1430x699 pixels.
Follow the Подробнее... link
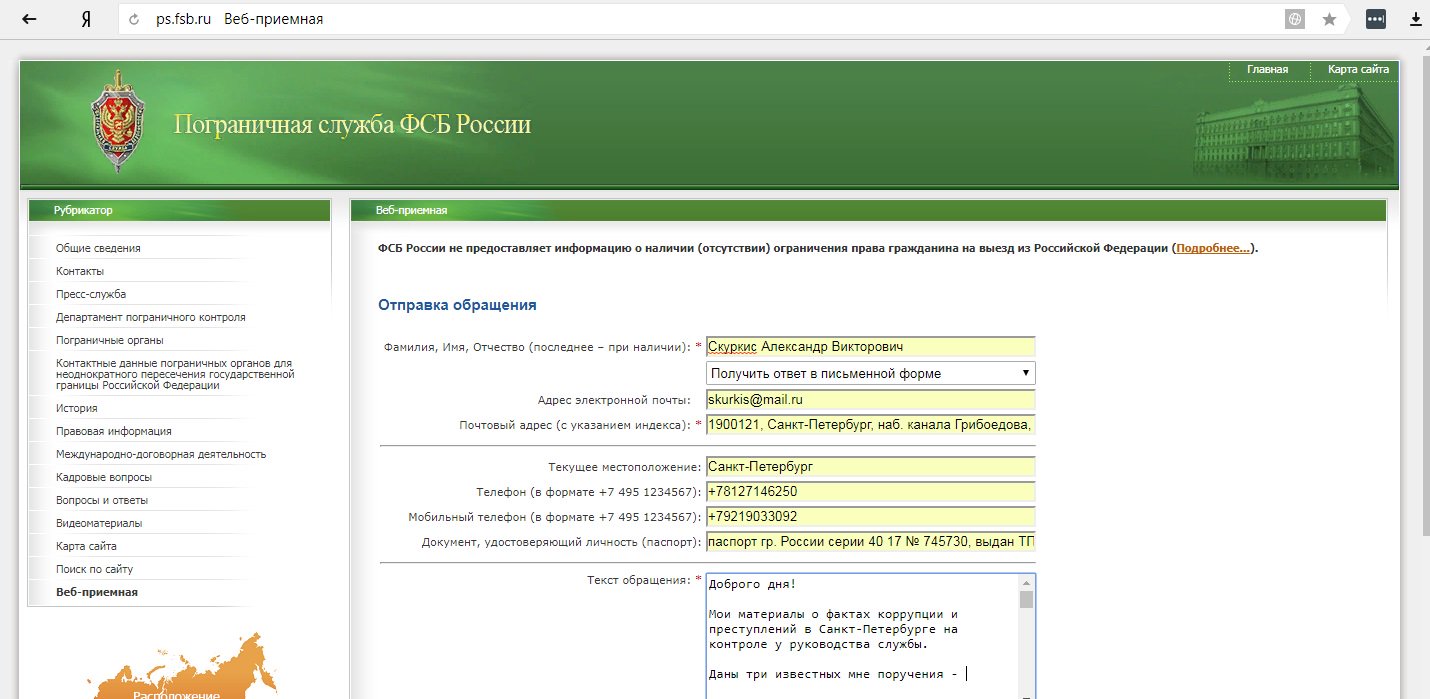tap(1213, 248)
